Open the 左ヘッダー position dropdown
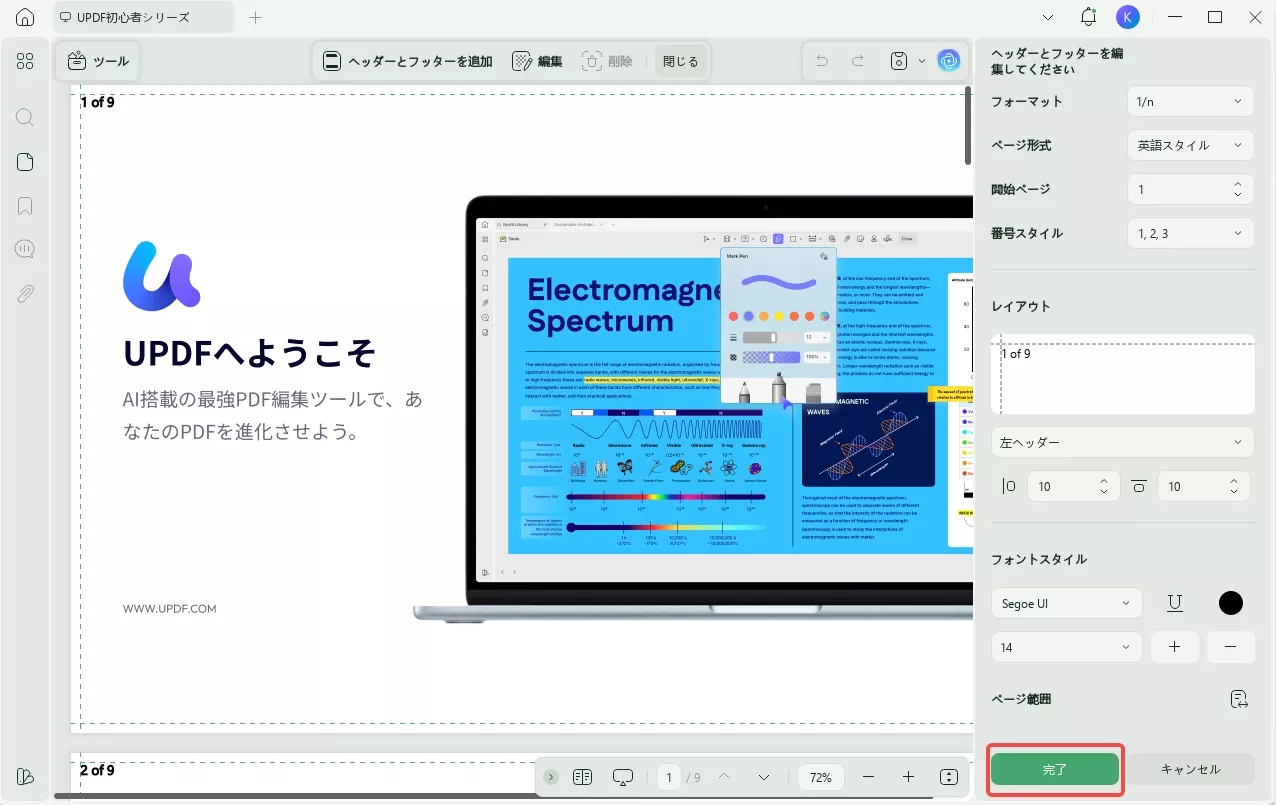The height and width of the screenshot is (805, 1276). (x=1122, y=441)
